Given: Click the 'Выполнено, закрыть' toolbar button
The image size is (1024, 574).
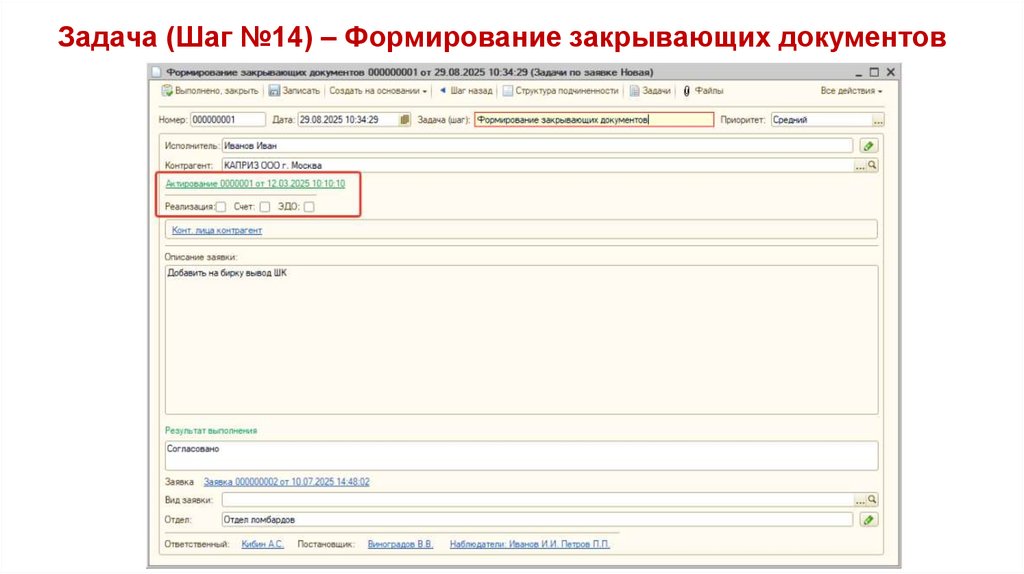Looking at the screenshot, I should click(x=210, y=91).
